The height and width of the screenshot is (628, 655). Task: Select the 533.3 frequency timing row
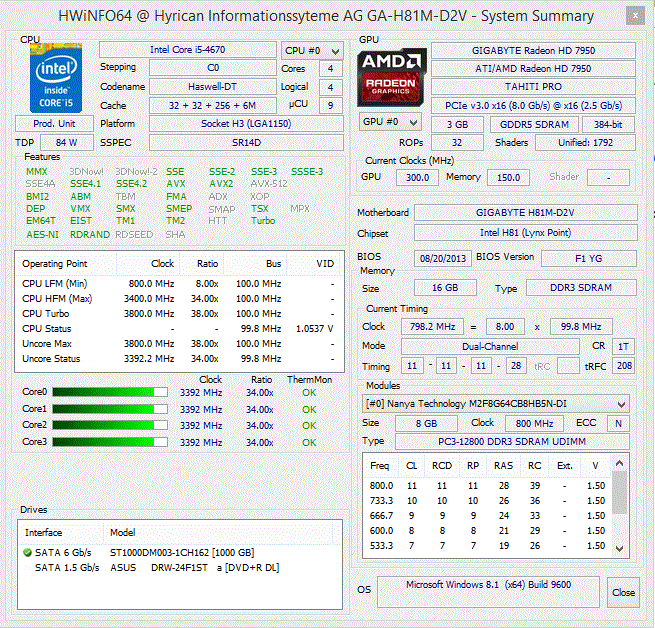[x=487, y=546]
